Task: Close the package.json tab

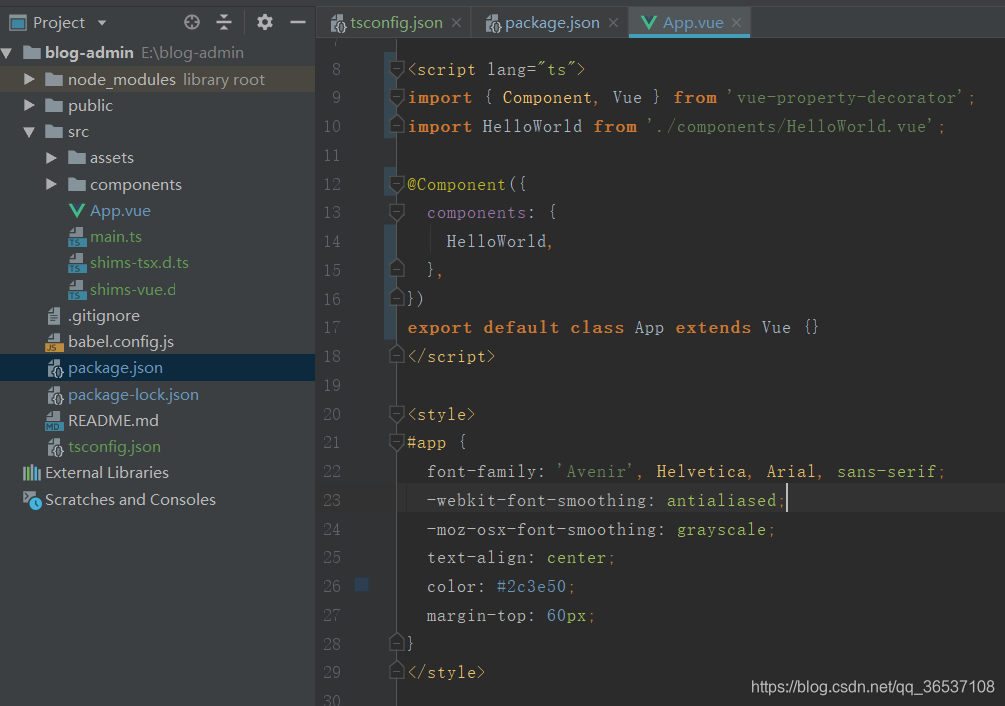Action: [x=613, y=23]
